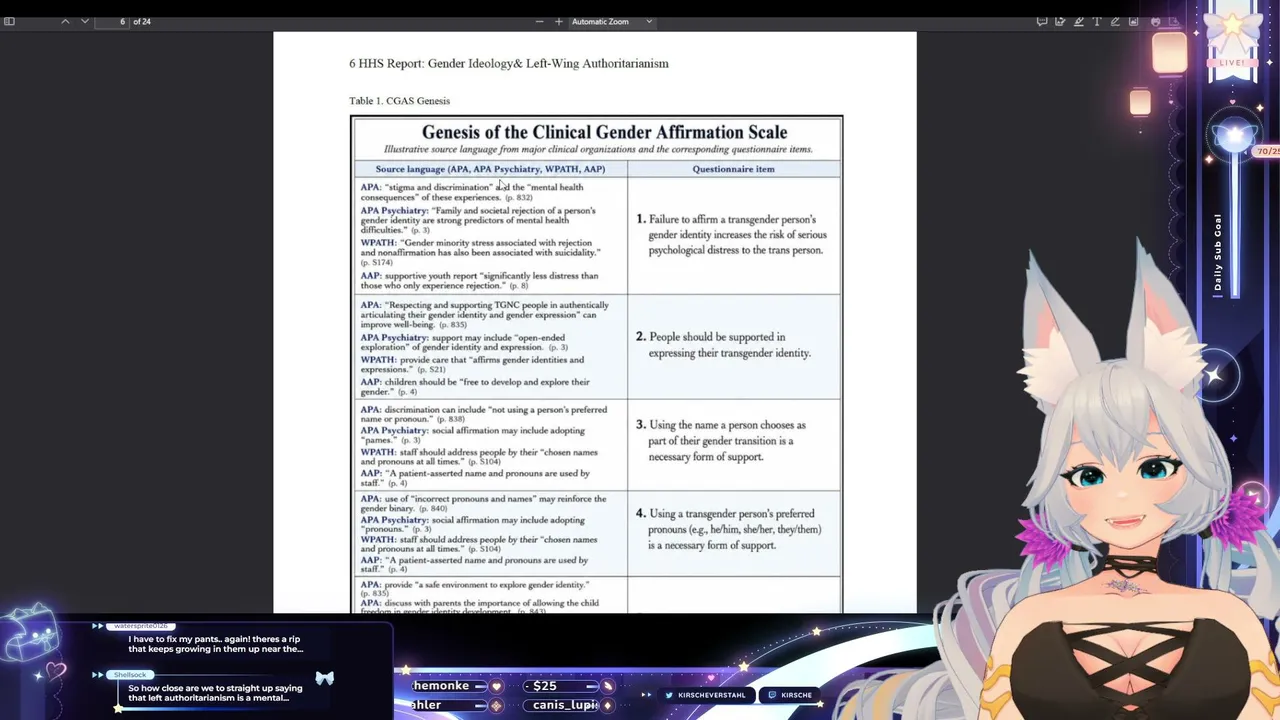Select the freehand draw tool
1280x720 pixels.
[1115, 21]
